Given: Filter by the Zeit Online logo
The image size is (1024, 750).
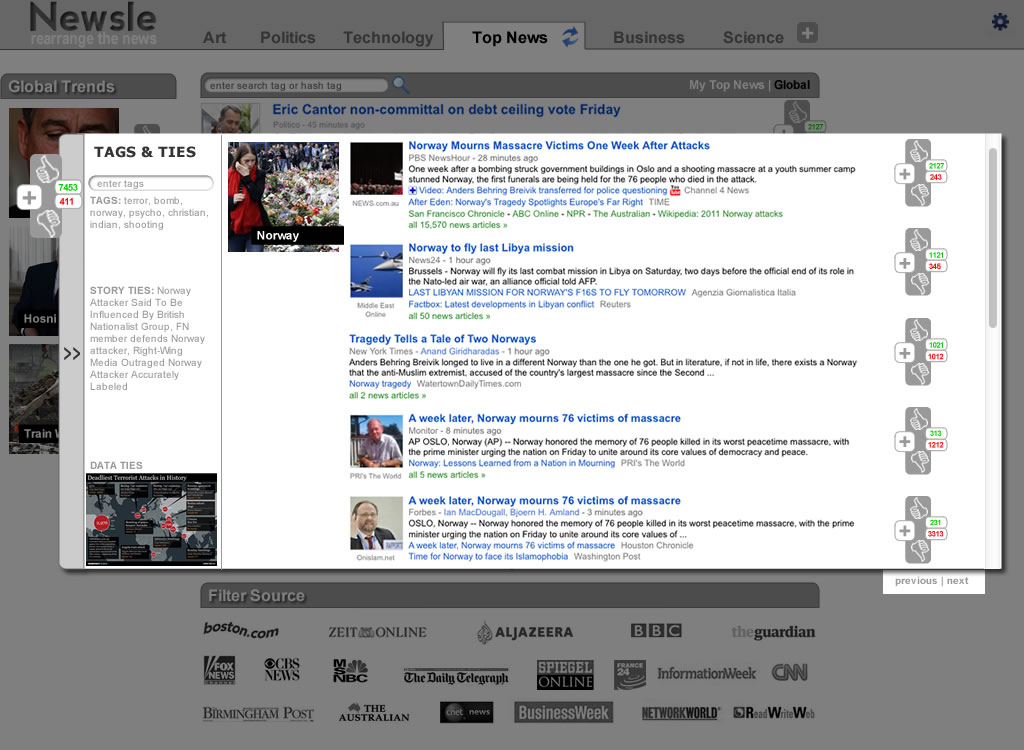Looking at the screenshot, I should pyautogui.click(x=377, y=632).
